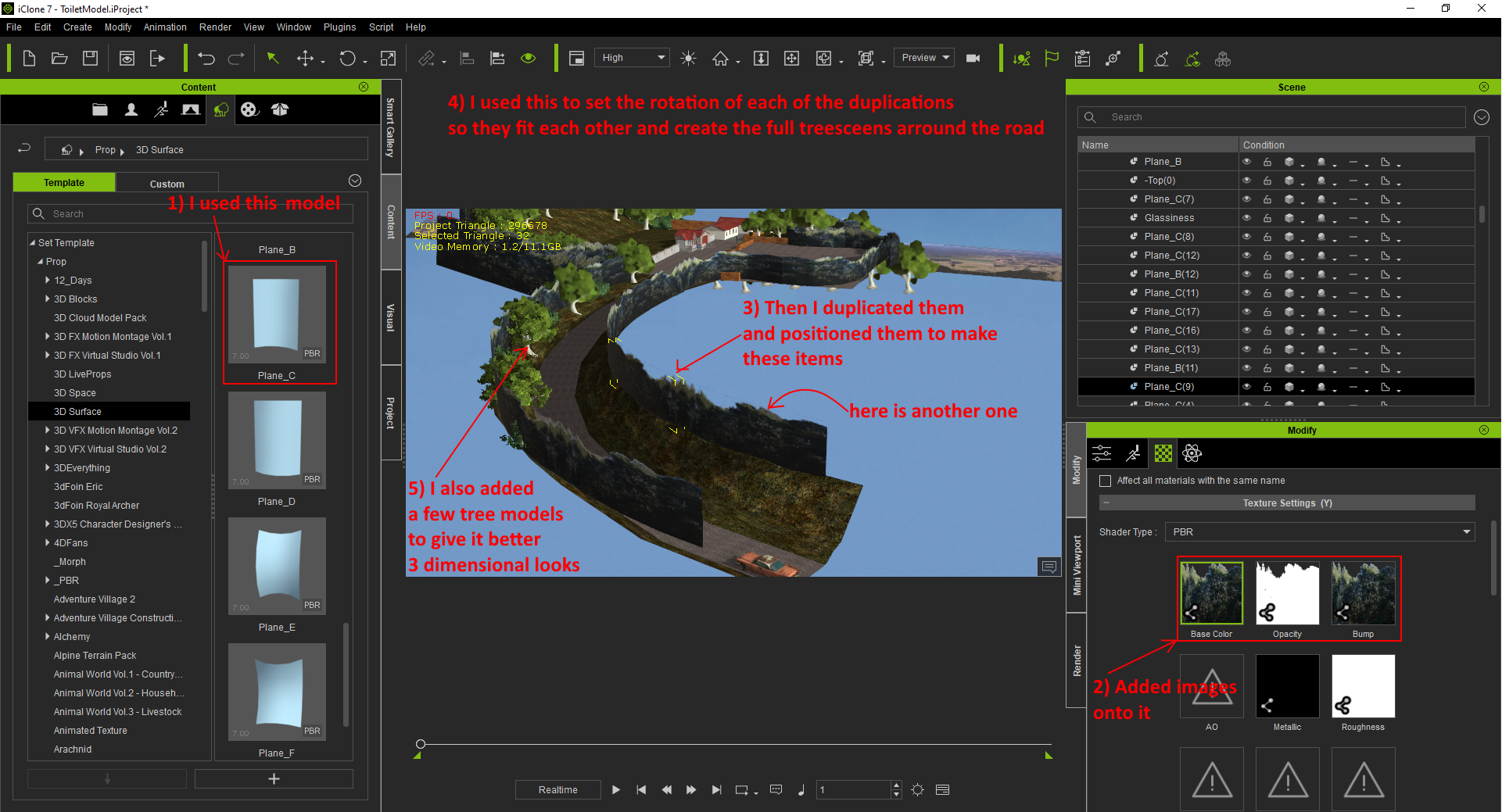Click the green flag toolbar icon
Viewport: 1502px width, 812px height.
[1052, 59]
